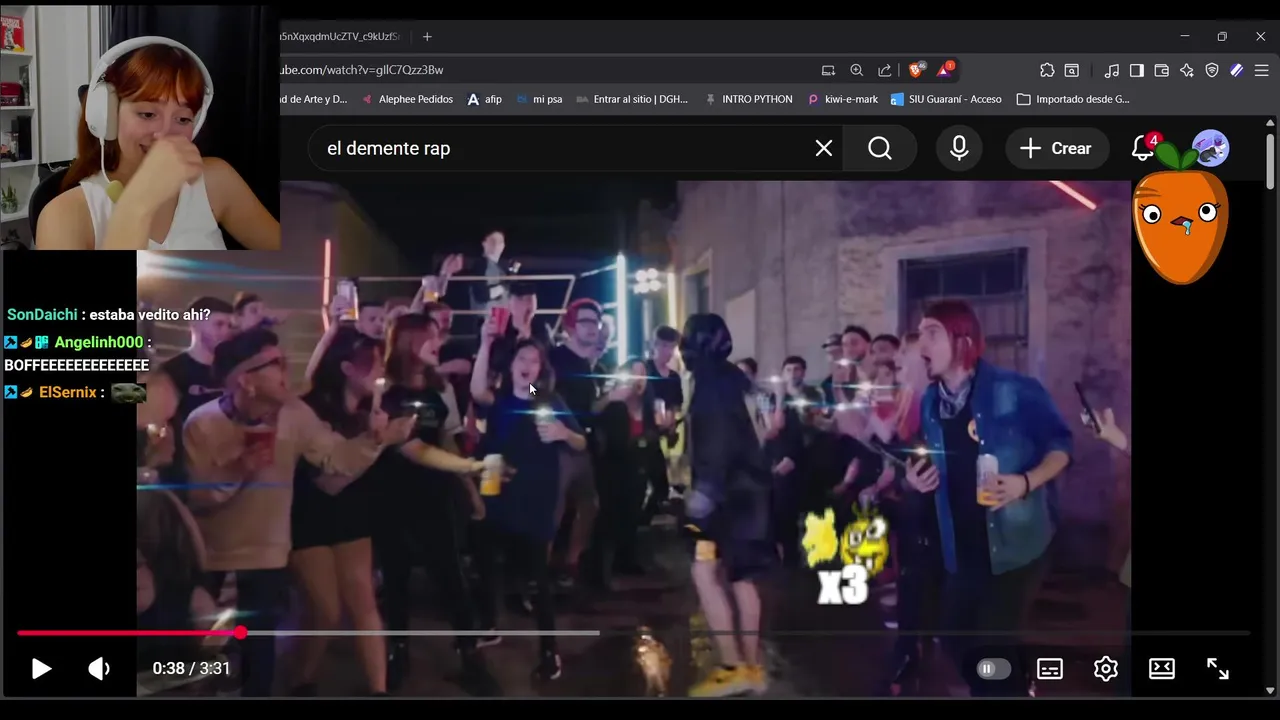Screen dimensions: 1280x720
Task: Toggle subtitles captions
Action: [x=1050, y=669]
